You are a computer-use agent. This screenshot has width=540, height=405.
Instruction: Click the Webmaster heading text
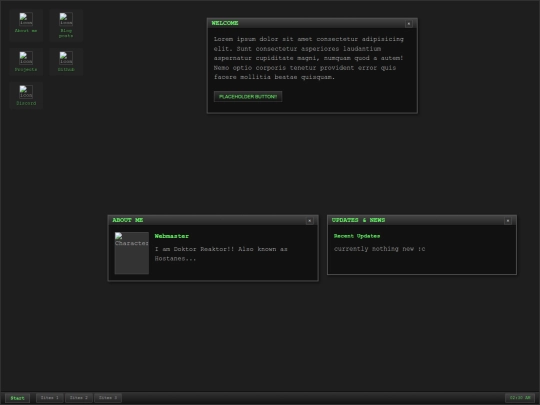point(172,236)
